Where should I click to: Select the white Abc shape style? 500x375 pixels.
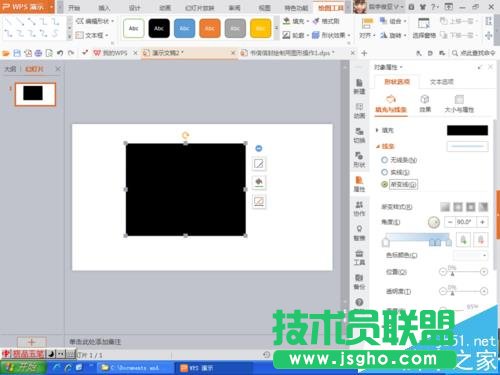pyautogui.click(x=134, y=28)
